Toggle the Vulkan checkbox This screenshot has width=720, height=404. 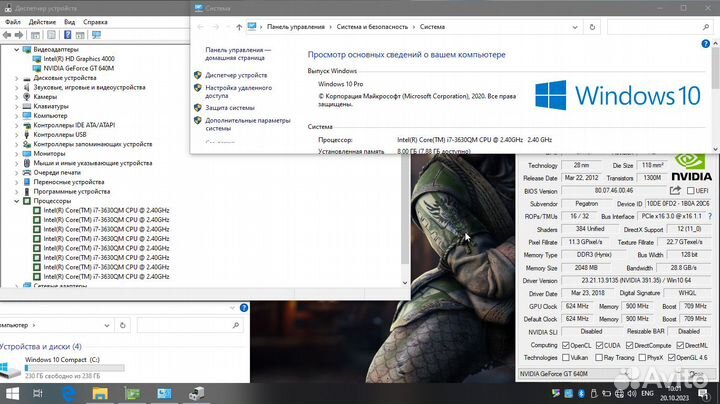coord(566,356)
